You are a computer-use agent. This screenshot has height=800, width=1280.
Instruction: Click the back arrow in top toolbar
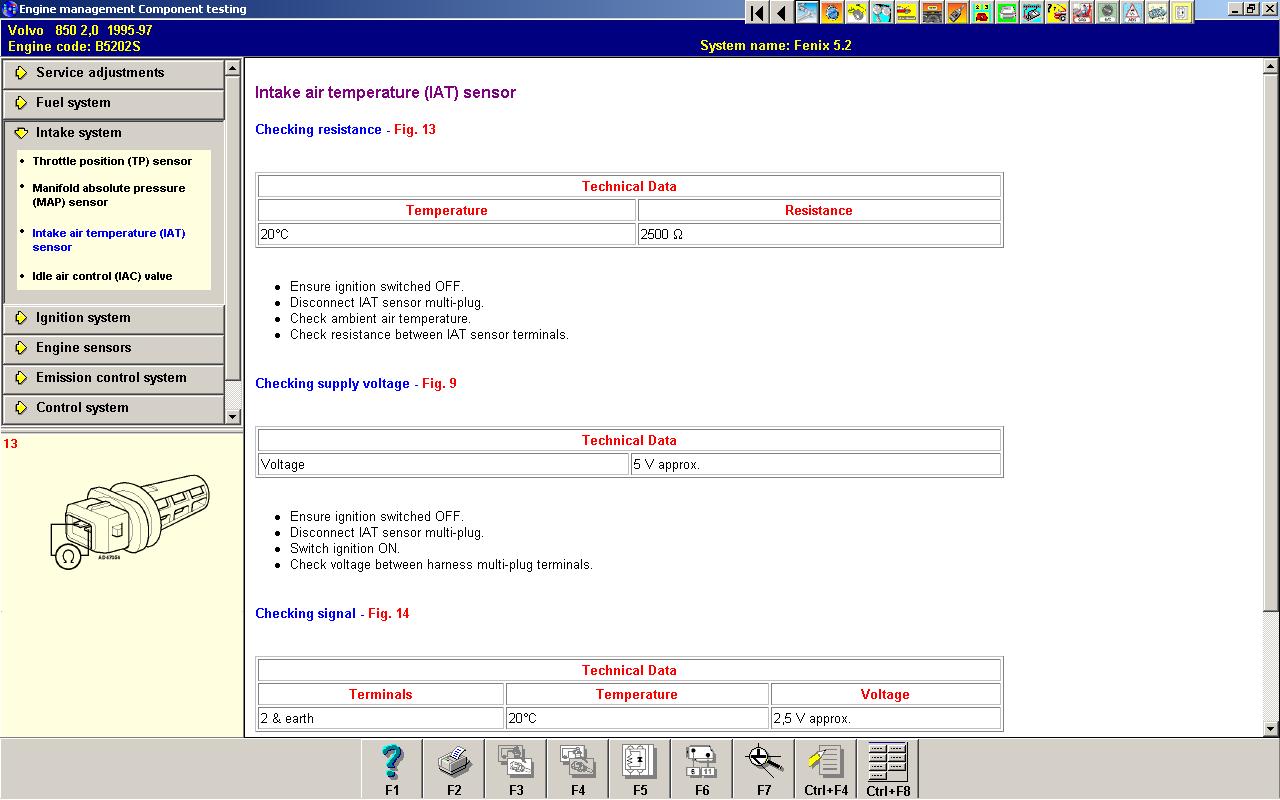781,13
